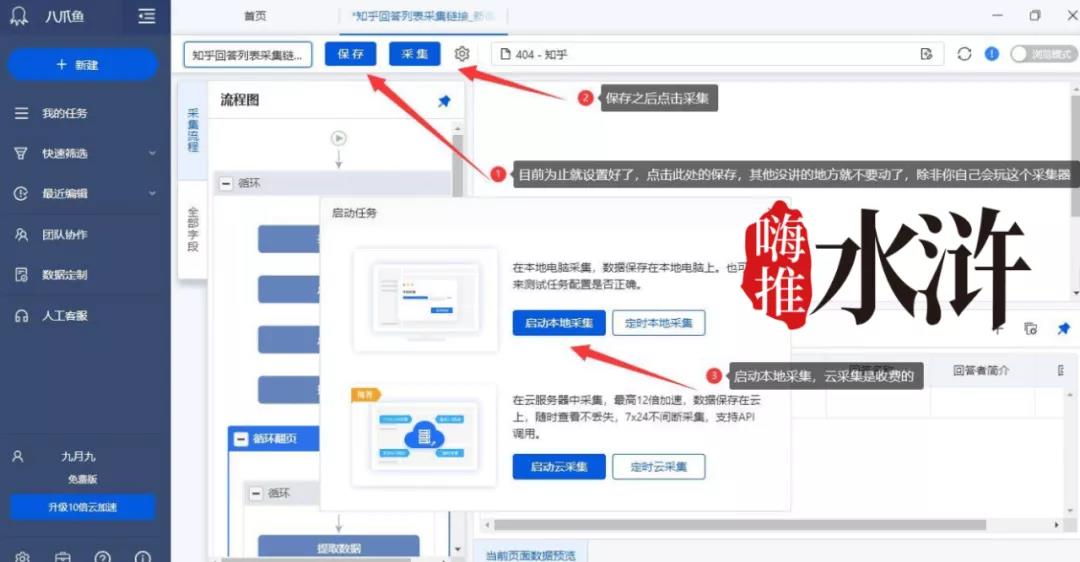The image size is (1080, 562).
Task: Click the 404 - 知乎 address bar
Action: point(716,54)
